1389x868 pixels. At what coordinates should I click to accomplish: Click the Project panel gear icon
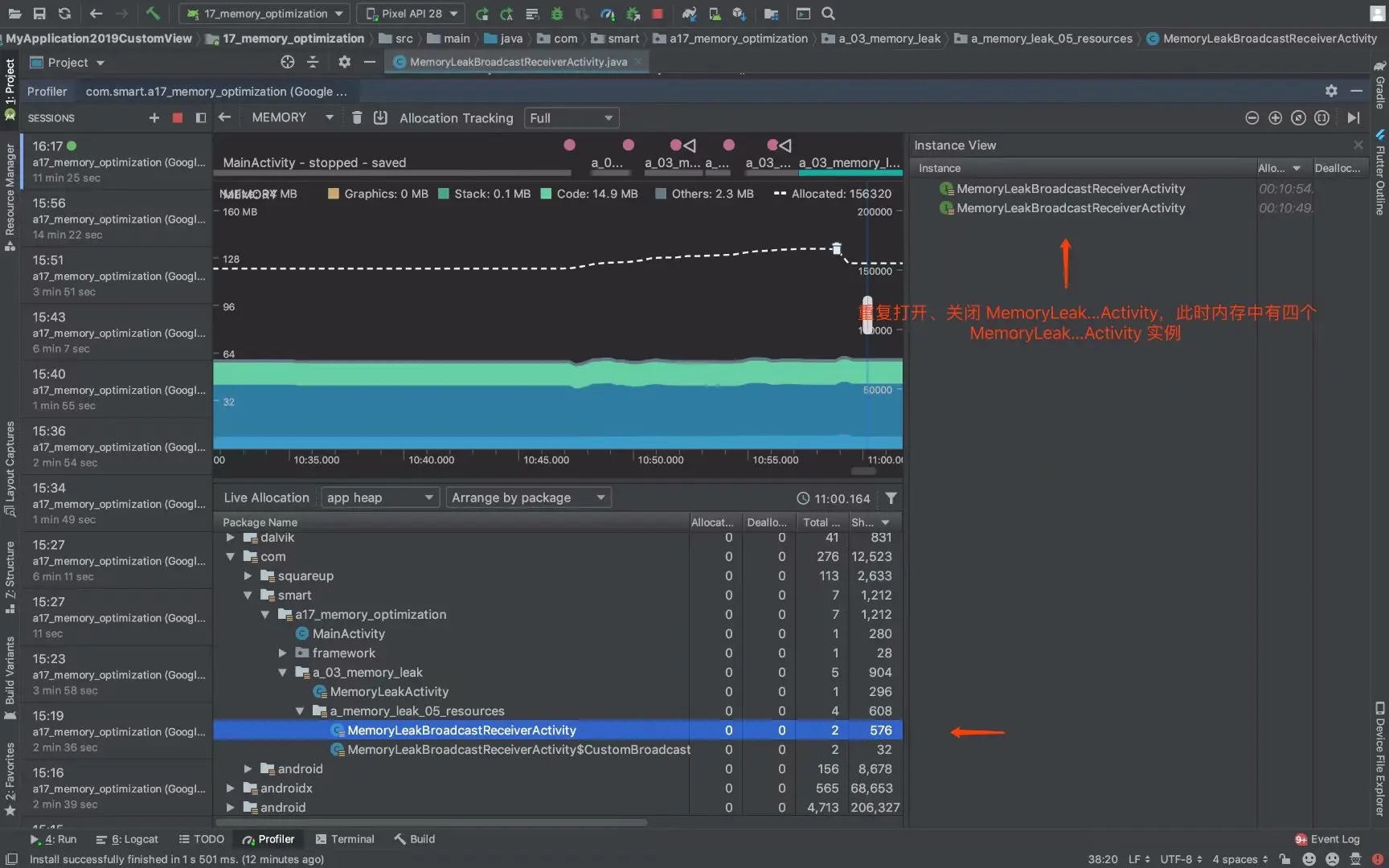coord(344,62)
